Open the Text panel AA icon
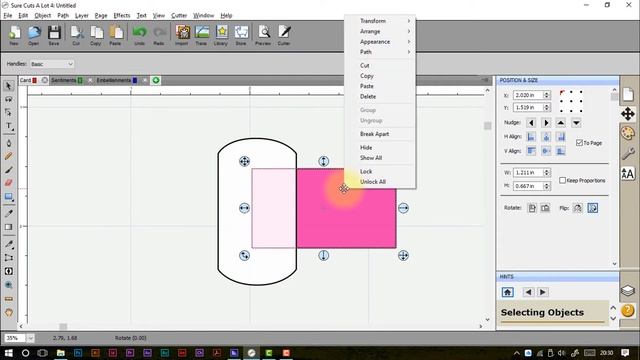 tap(628, 174)
